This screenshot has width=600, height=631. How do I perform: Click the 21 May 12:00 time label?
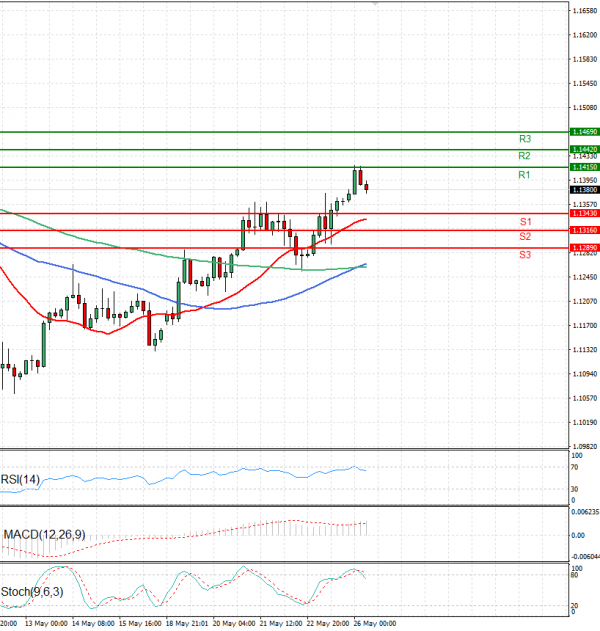281,624
